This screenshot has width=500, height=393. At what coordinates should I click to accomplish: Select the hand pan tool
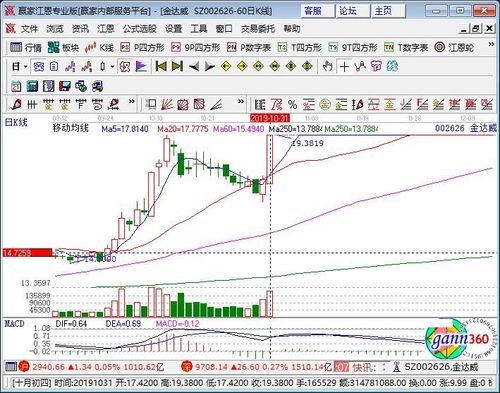(x=328, y=67)
